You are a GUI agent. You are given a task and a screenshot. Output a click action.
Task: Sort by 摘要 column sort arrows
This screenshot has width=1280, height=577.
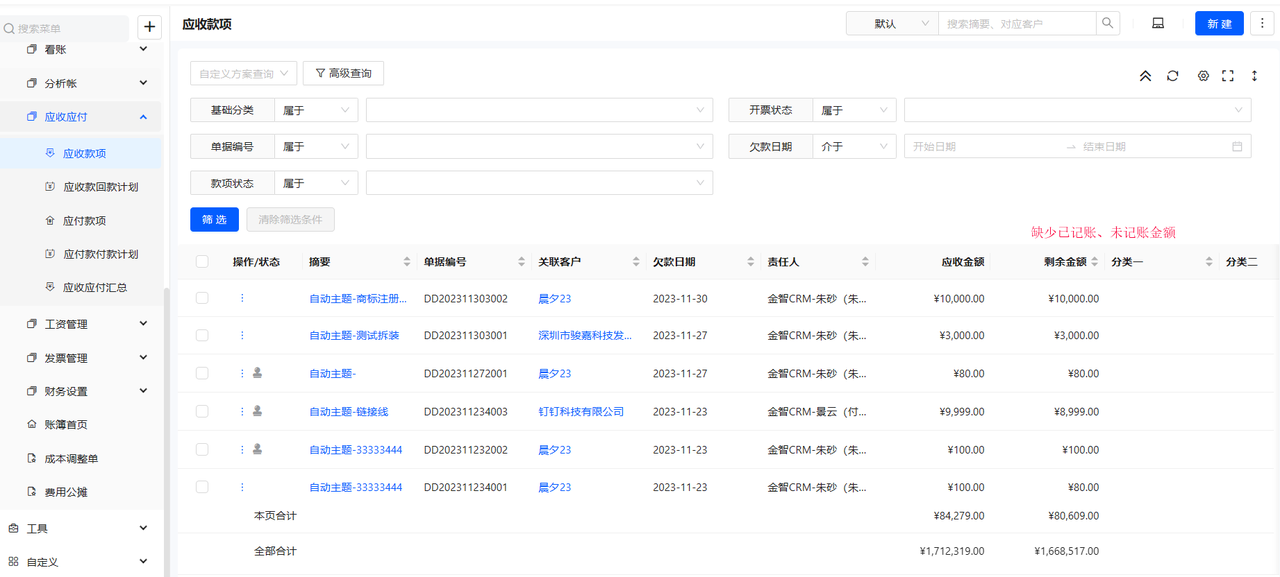pos(407,262)
